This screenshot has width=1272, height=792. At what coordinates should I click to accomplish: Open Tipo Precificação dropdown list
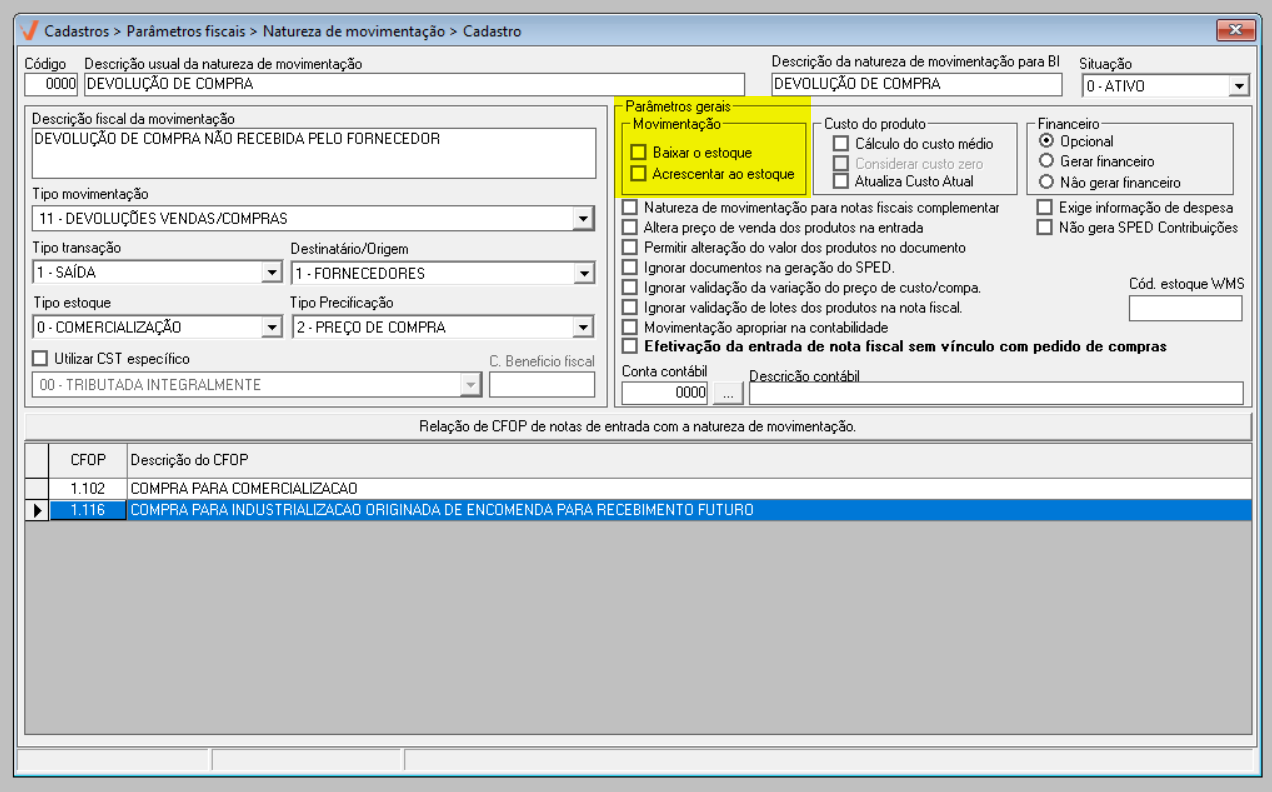click(583, 327)
